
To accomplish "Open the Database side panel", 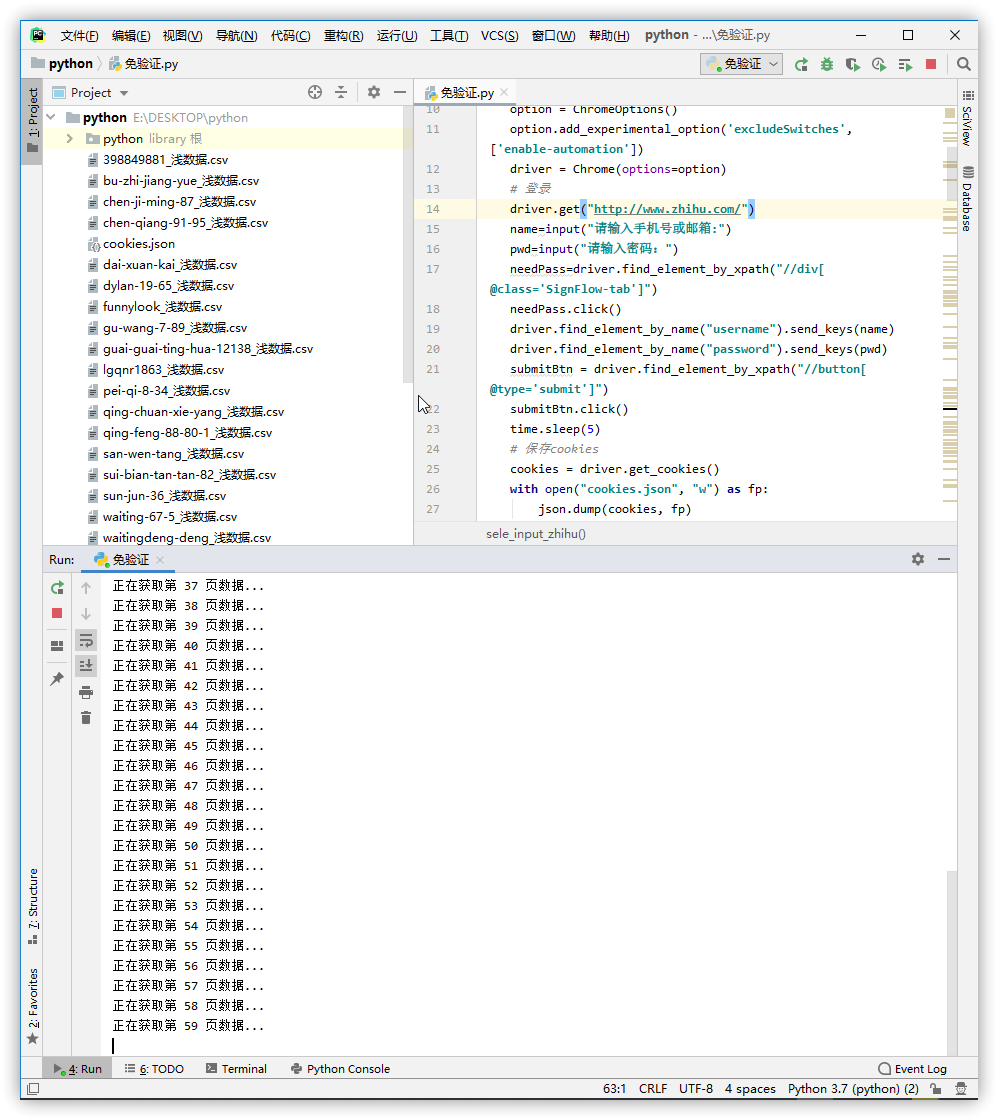I will [967, 199].
